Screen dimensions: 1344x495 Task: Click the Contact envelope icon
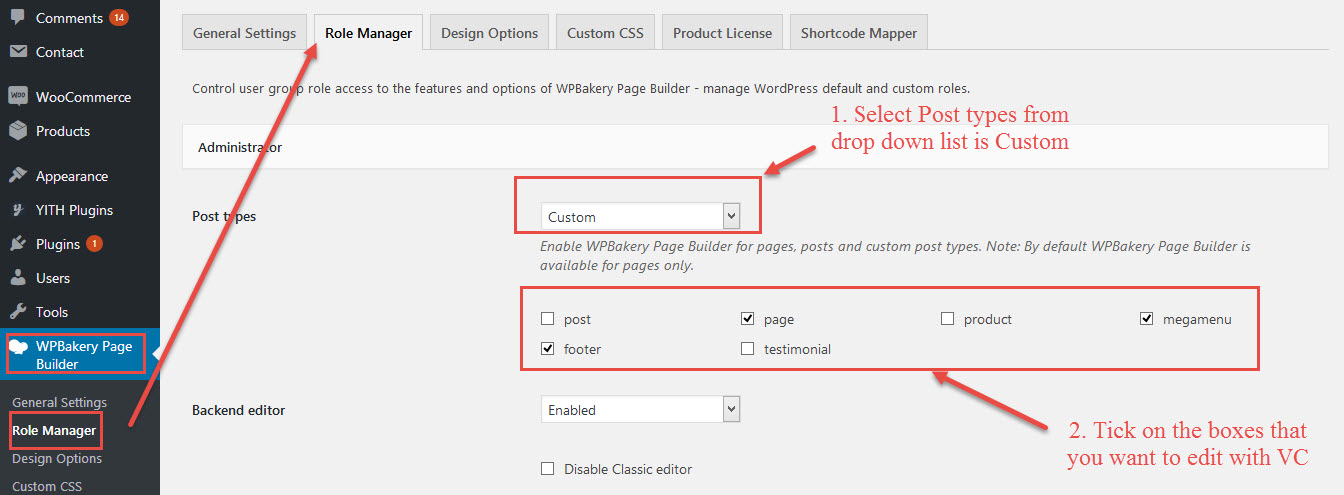pyautogui.click(x=18, y=52)
